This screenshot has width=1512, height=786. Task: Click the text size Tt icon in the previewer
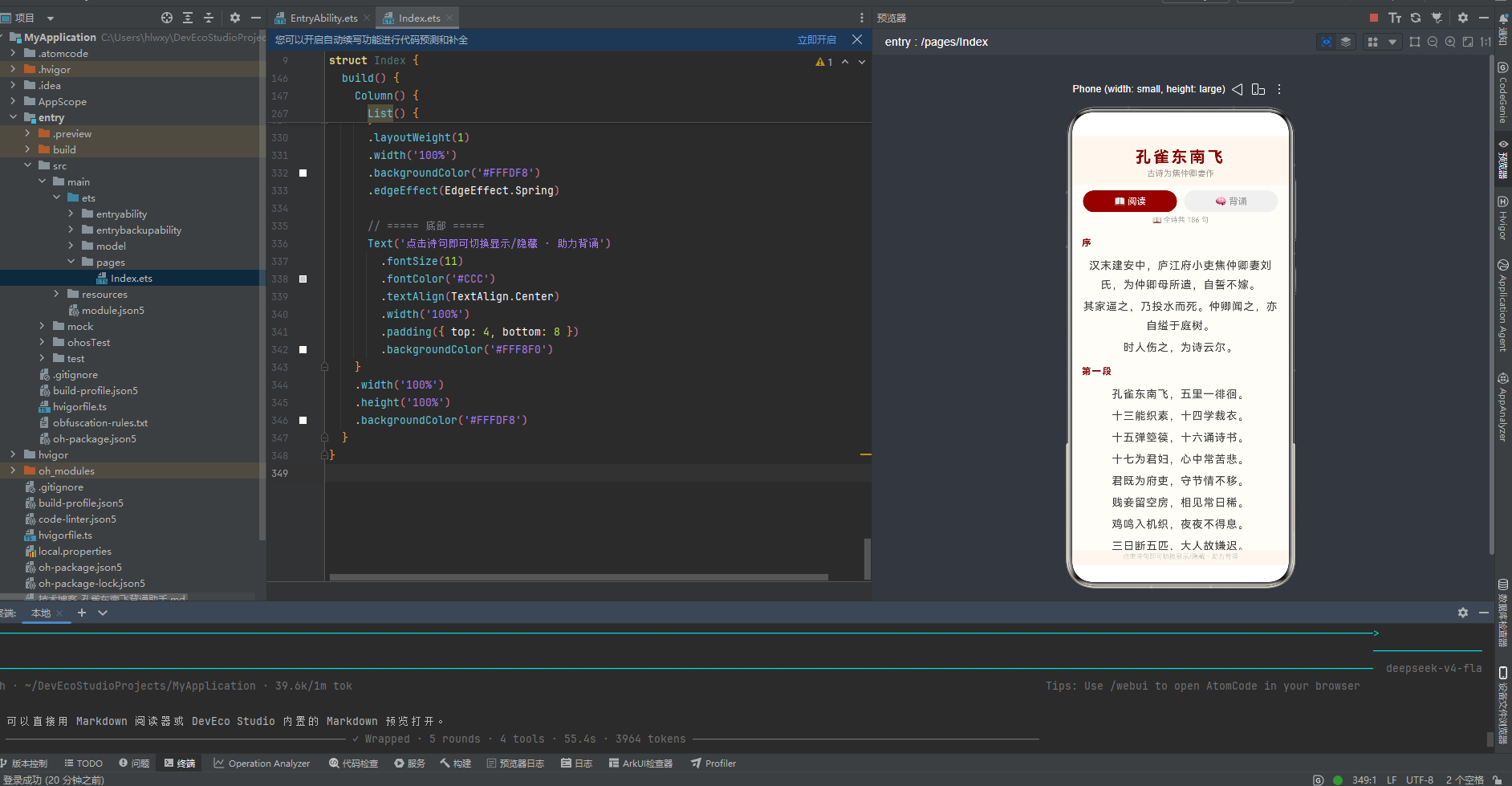pyautogui.click(x=1395, y=18)
